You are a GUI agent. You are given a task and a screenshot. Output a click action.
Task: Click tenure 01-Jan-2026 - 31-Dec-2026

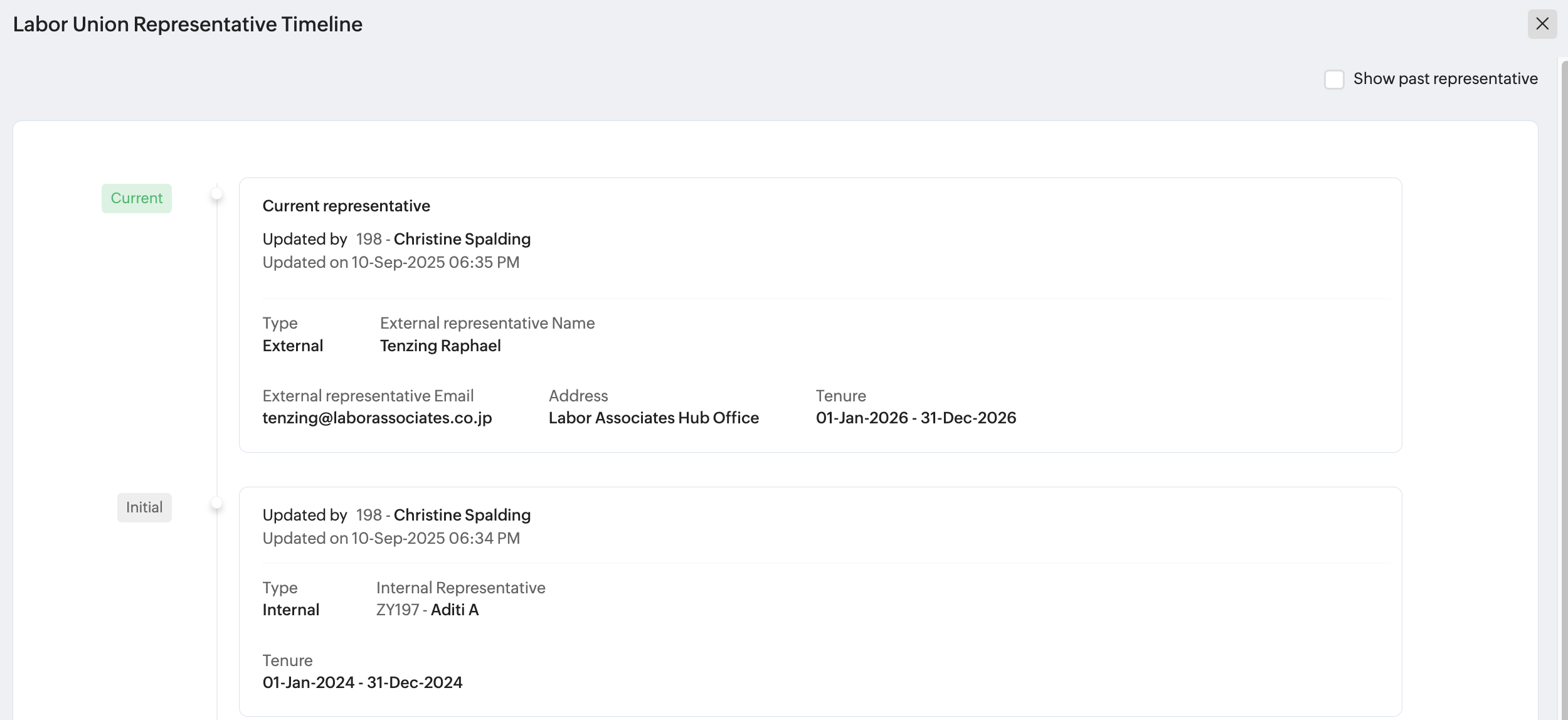[x=916, y=418]
